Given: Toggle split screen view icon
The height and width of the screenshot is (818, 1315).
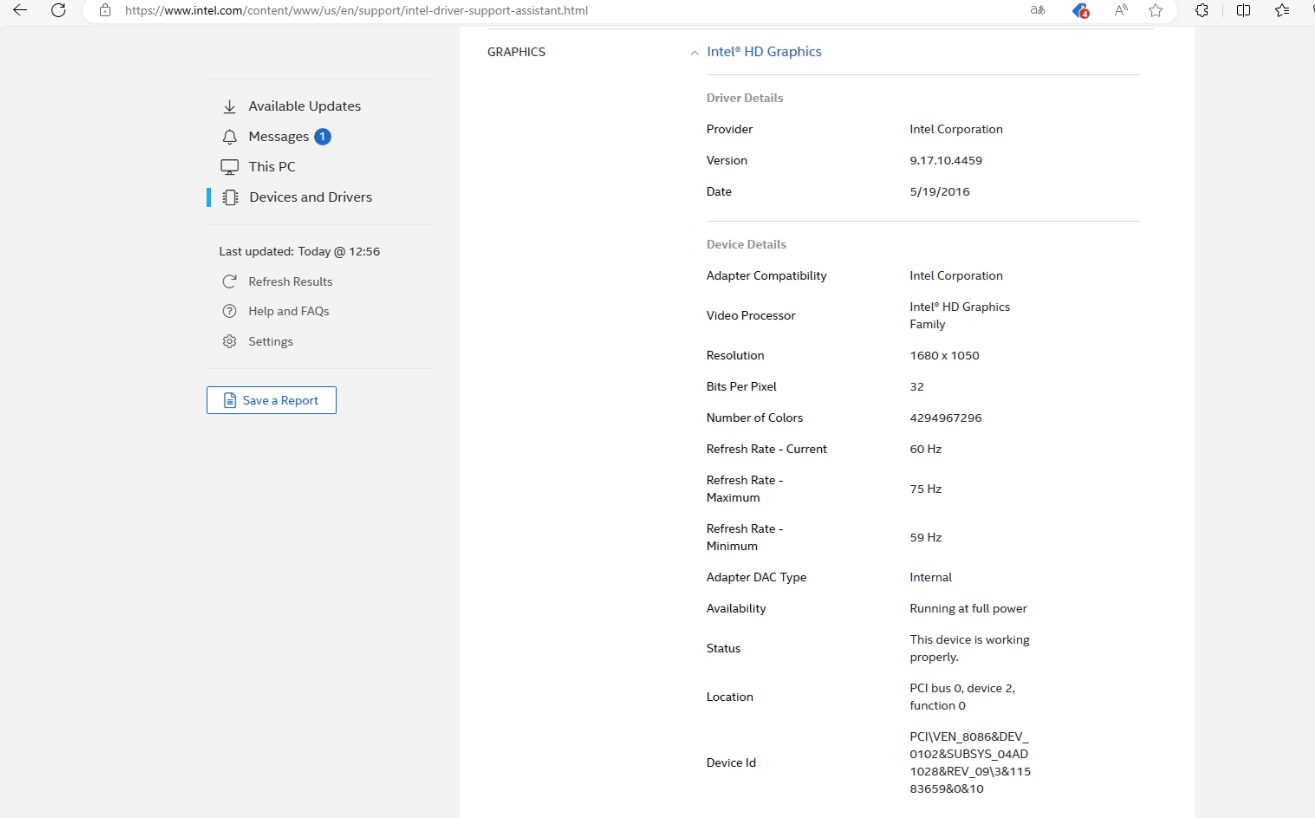Looking at the screenshot, I should point(1243,10).
